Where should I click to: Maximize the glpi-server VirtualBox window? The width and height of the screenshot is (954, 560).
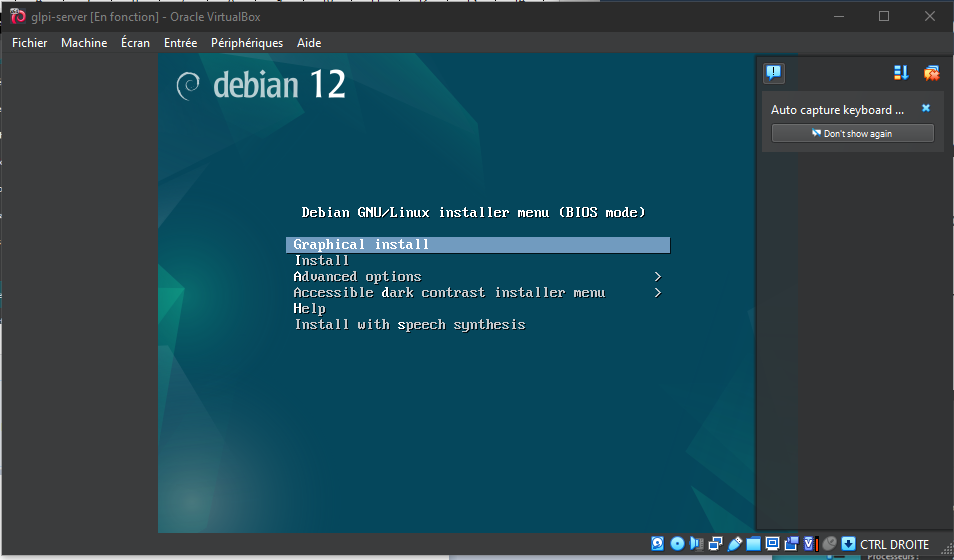click(884, 16)
